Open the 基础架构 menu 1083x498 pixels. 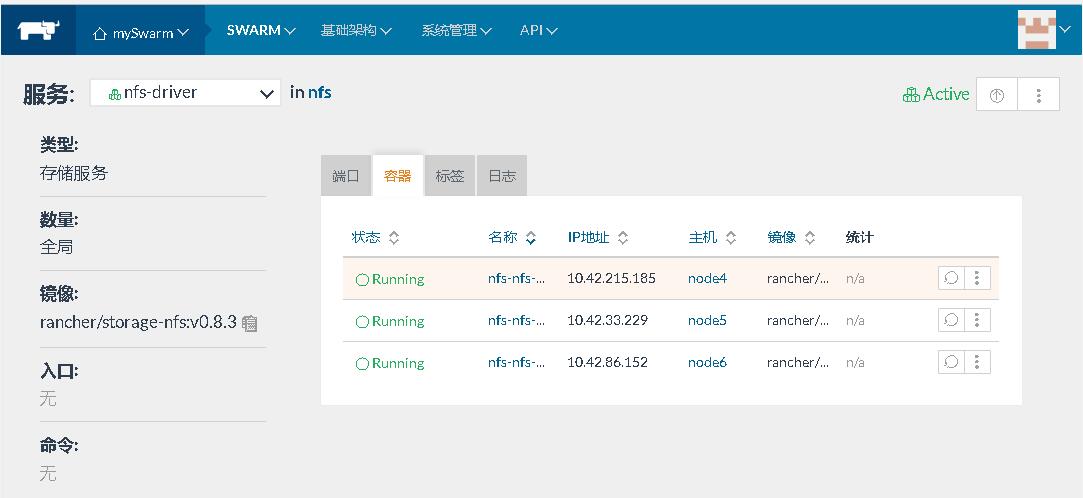pyautogui.click(x=356, y=30)
